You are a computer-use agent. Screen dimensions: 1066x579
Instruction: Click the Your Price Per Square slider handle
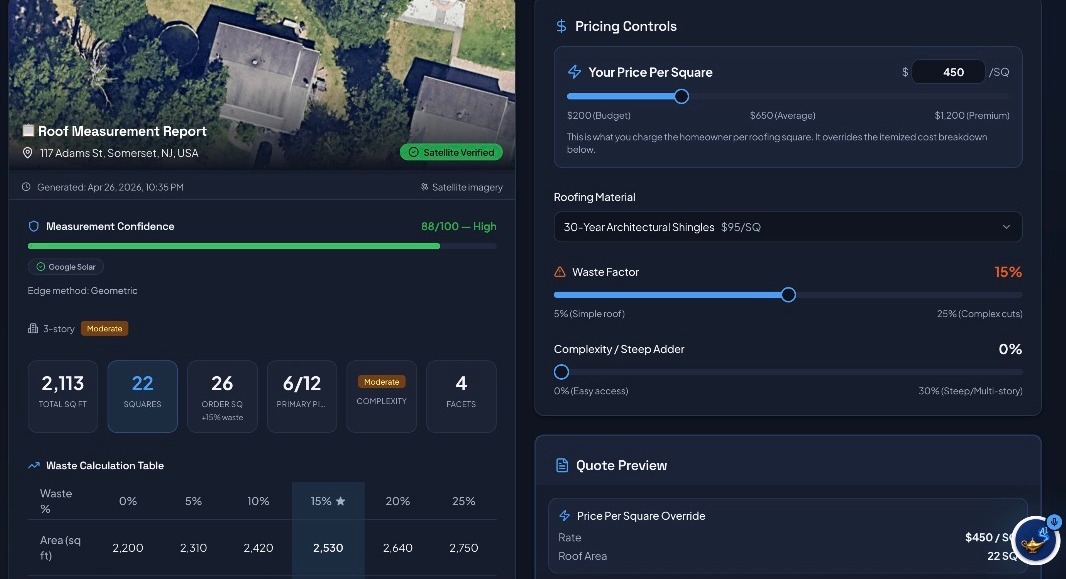(x=681, y=96)
